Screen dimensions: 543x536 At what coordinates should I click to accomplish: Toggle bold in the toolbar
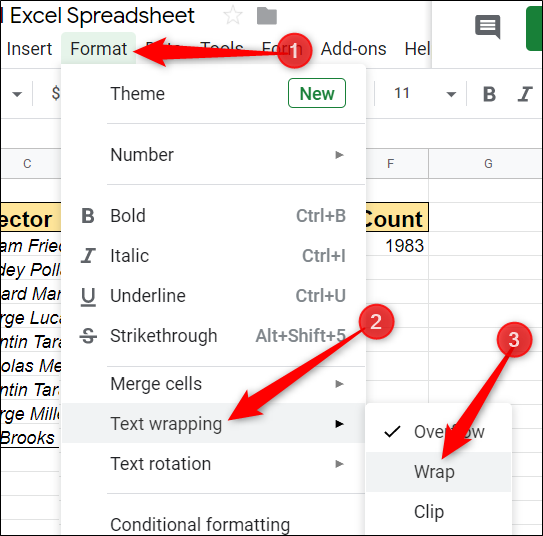click(x=489, y=94)
